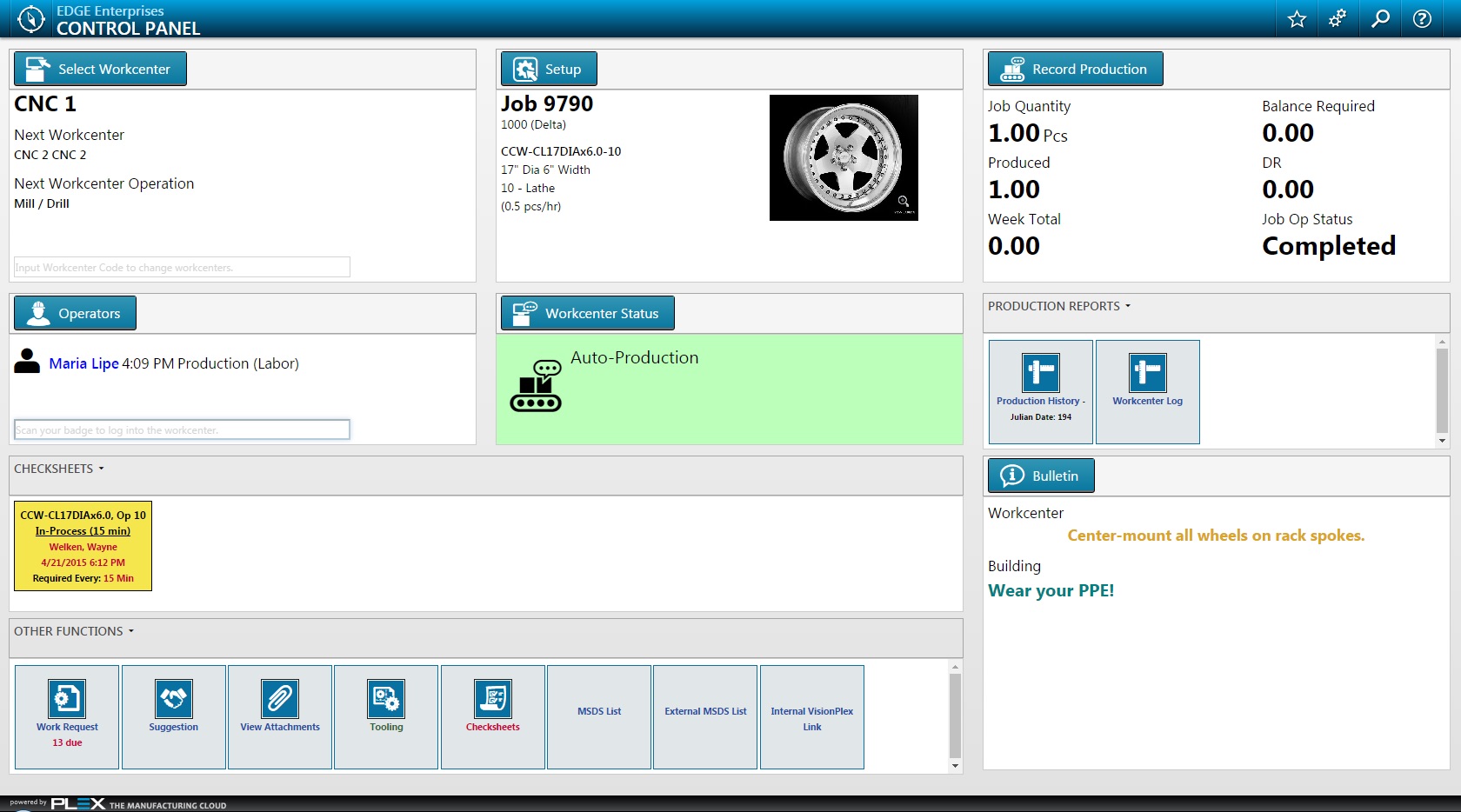Click the Record Production button

[x=1075, y=68]
